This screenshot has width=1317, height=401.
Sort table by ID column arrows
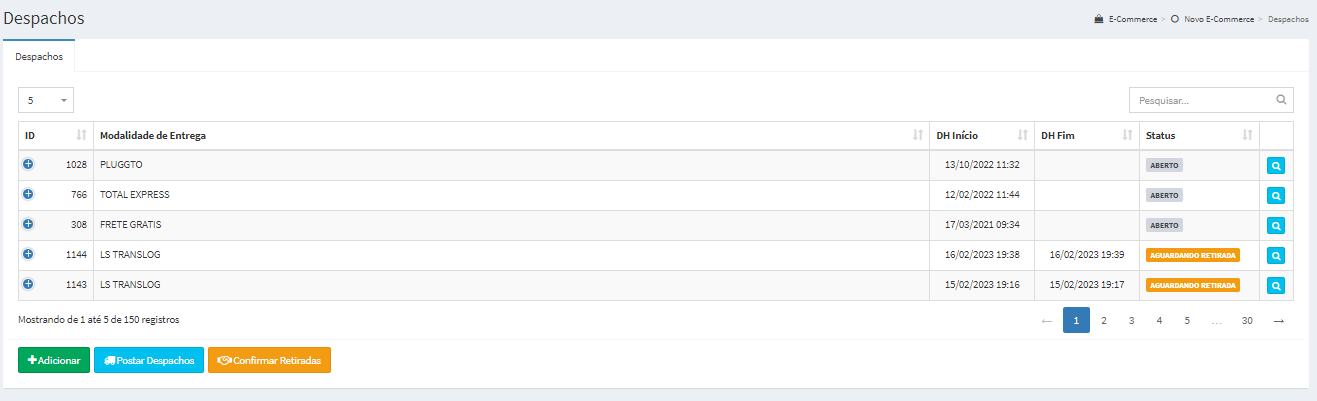click(82, 135)
